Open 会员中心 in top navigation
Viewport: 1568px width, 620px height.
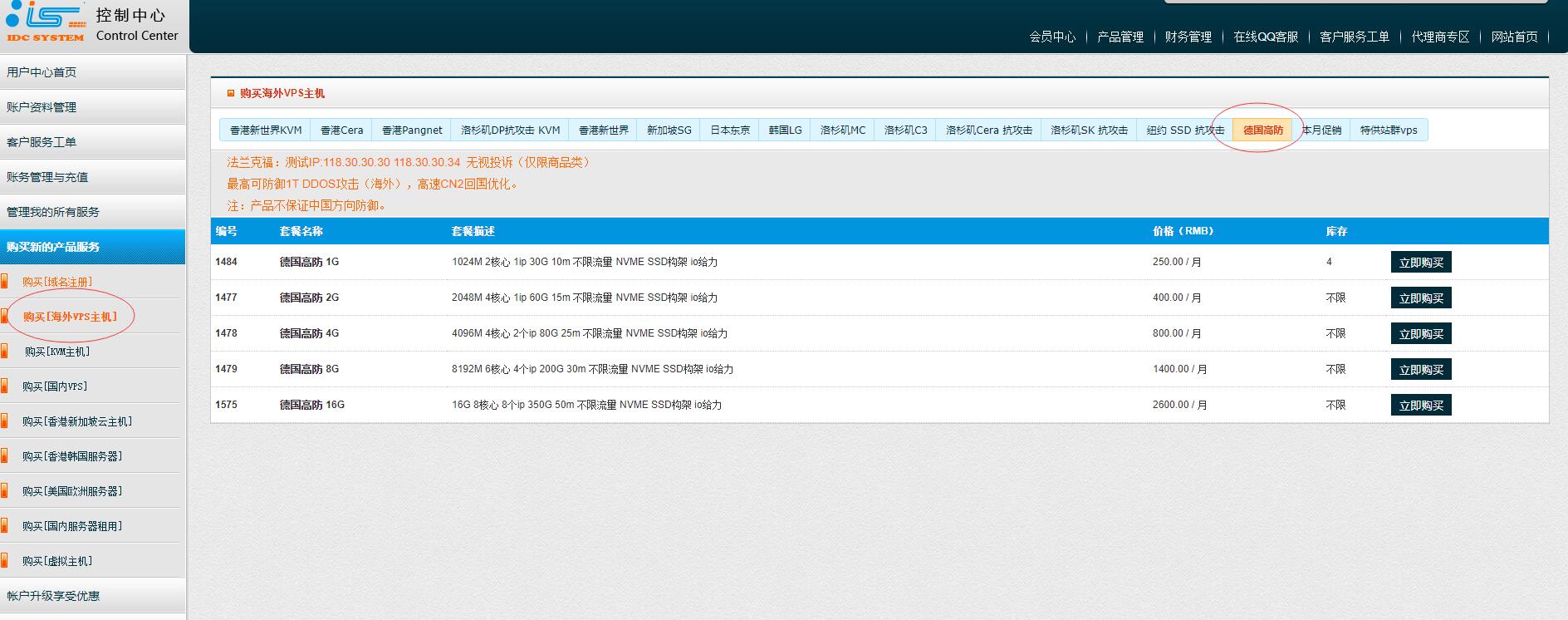point(1051,37)
